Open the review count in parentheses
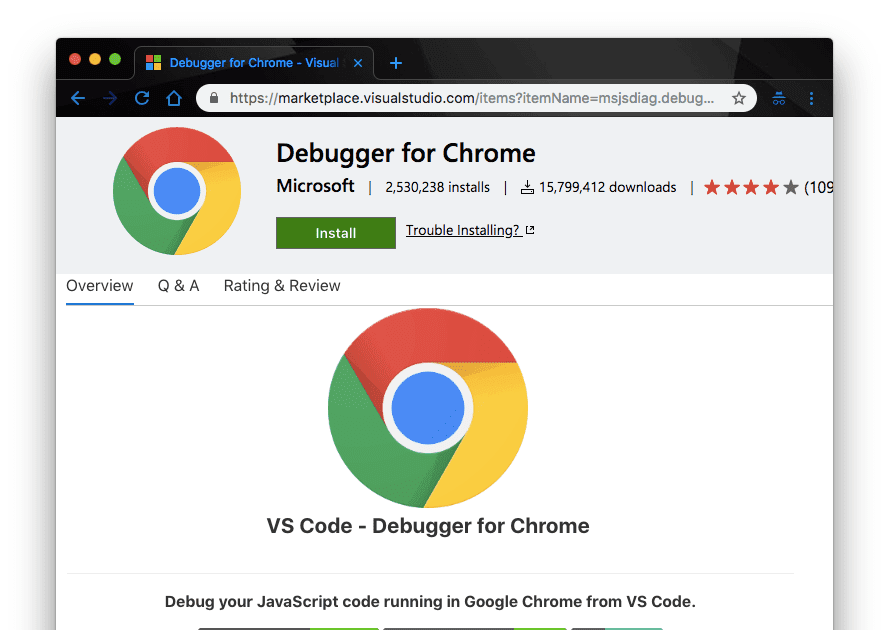Image resolution: width=895 pixels, height=630 pixels. click(819, 187)
